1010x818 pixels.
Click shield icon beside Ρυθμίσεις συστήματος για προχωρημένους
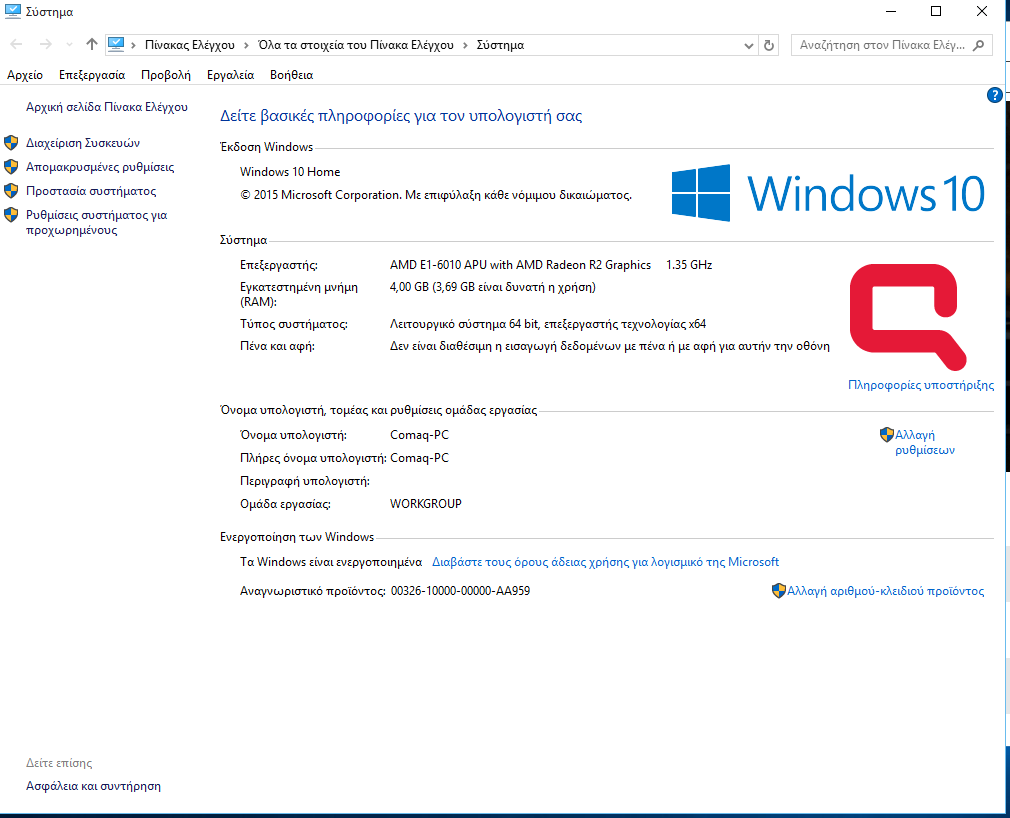click(x=11, y=214)
